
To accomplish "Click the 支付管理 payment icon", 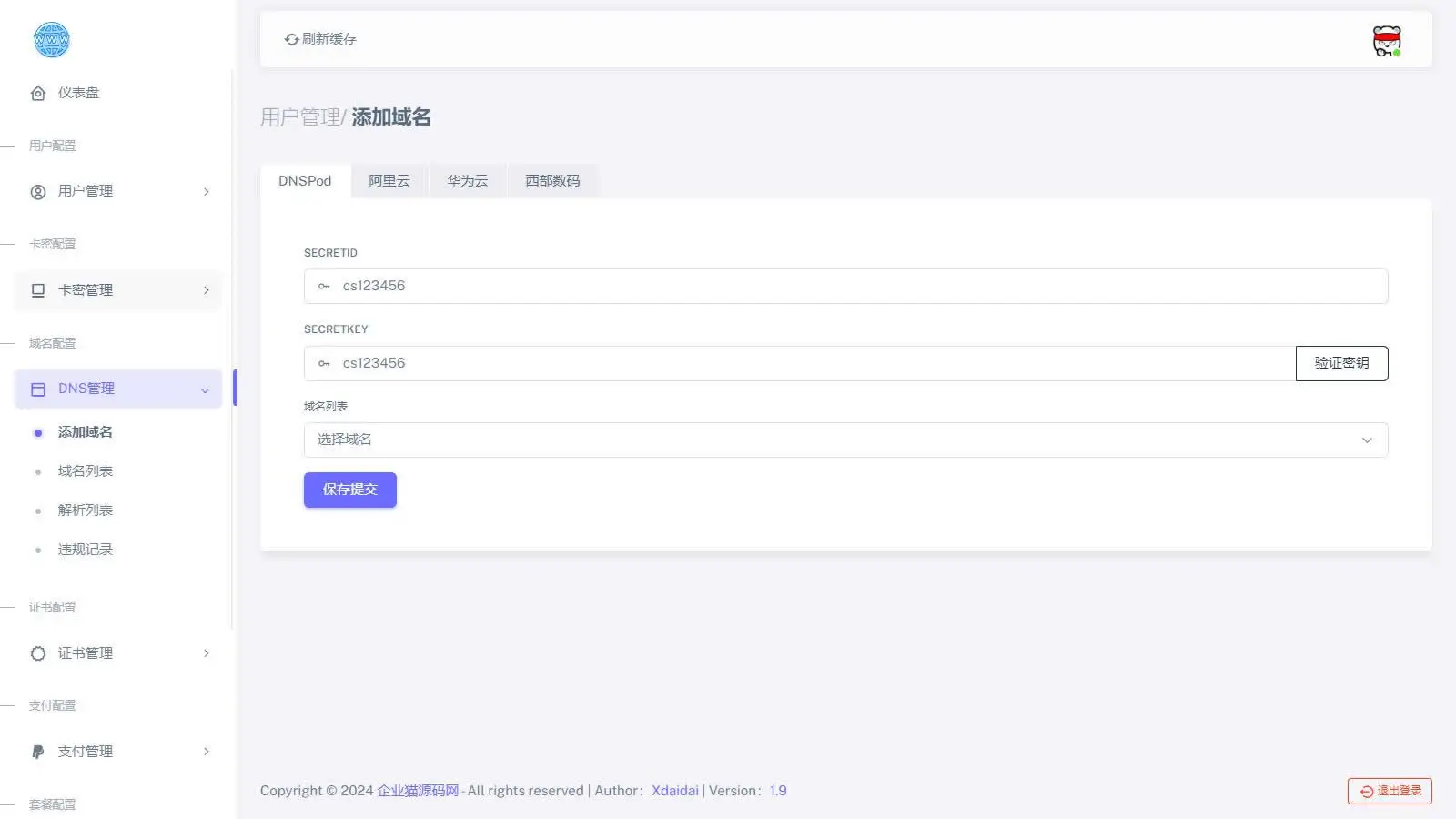I will point(38,751).
